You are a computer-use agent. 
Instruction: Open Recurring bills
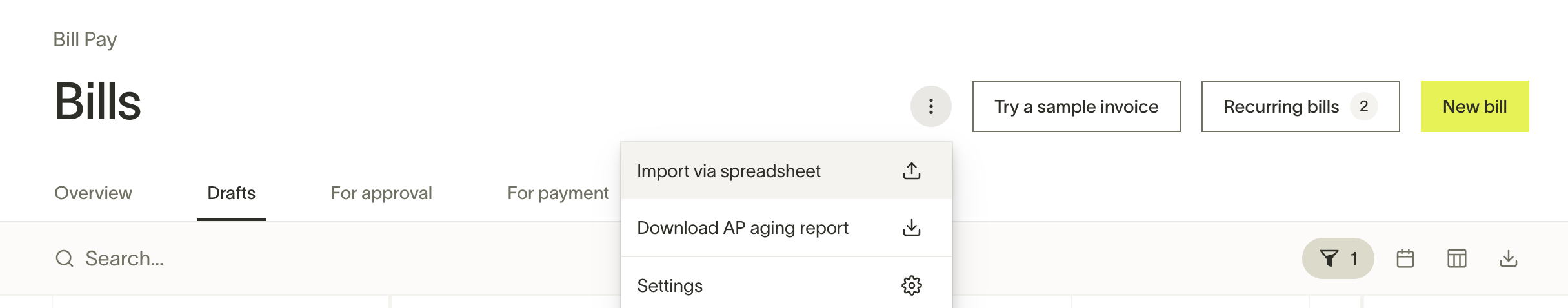tap(1300, 106)
